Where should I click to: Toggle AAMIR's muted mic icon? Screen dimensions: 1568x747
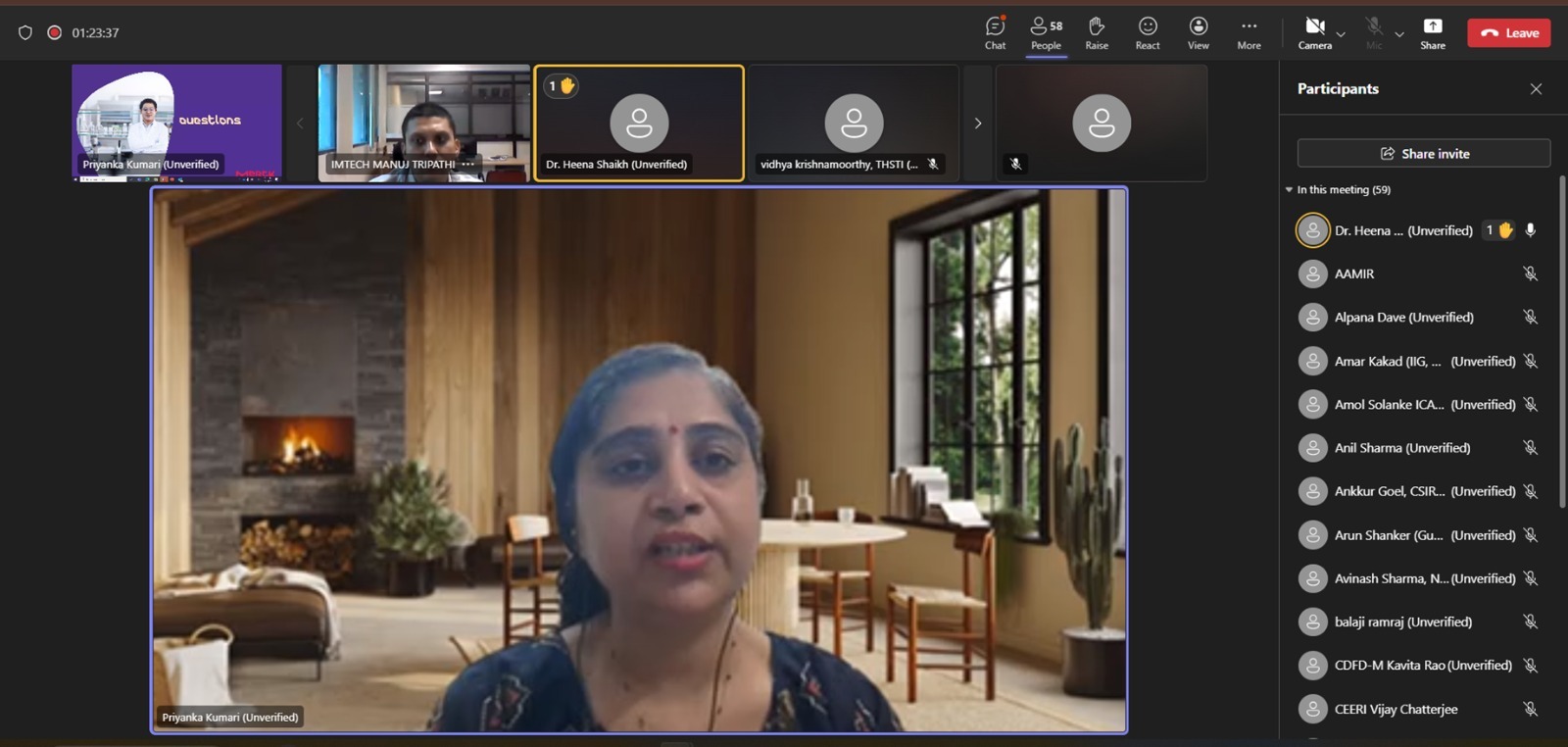[1530, 274]
